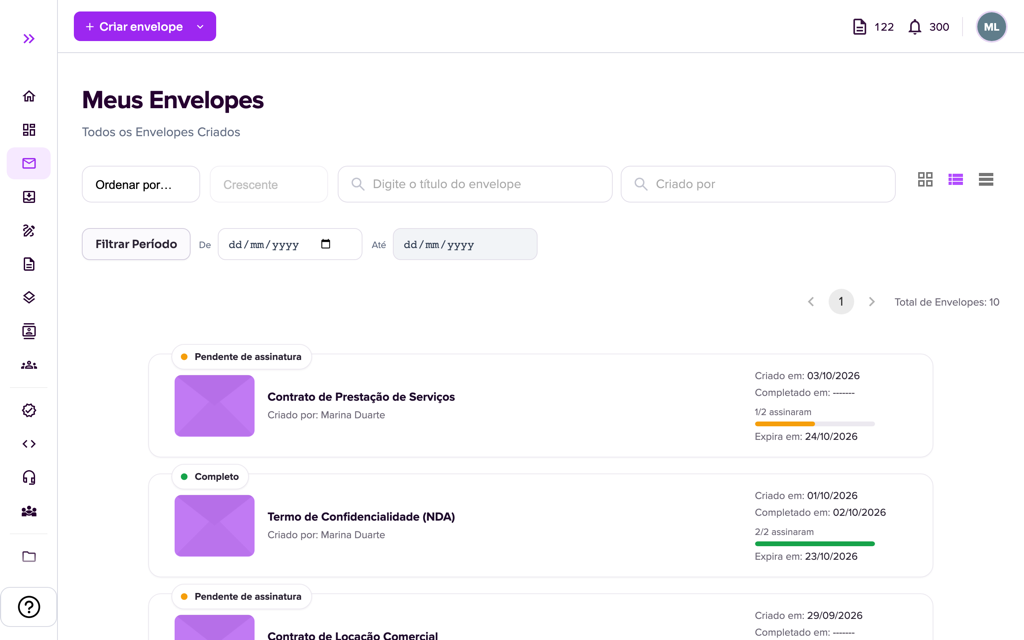Open ML user avatar menu
Viewport: 1024px width, 640px height.
coord(991,27)
